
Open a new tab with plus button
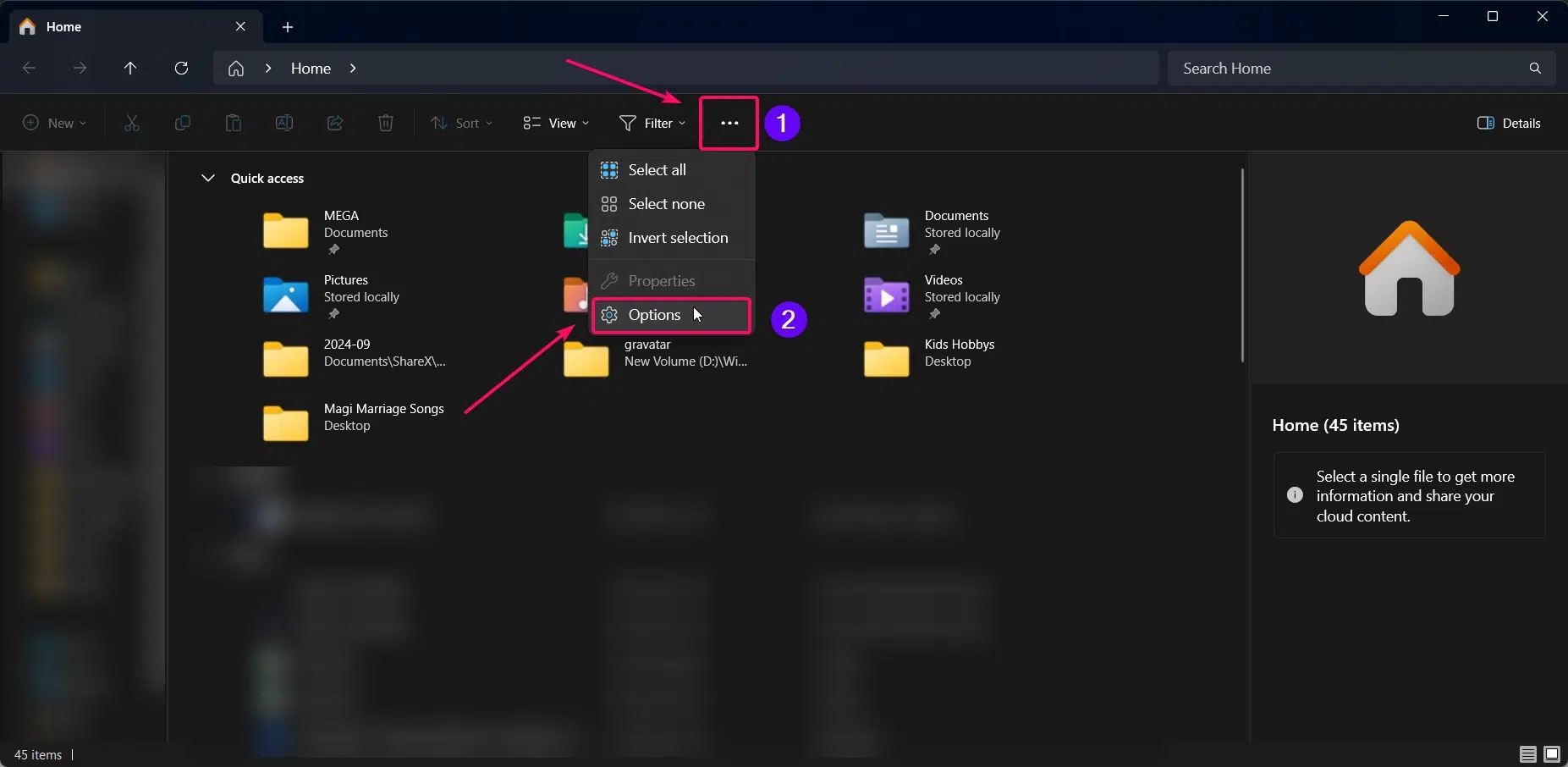click(x=288, y=27)
